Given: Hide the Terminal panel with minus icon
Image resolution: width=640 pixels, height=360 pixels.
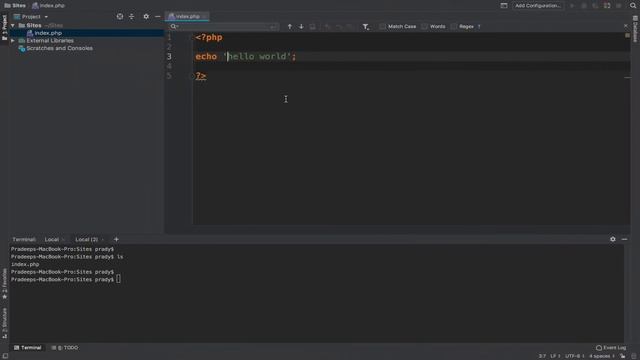Looking at the screenshot, I should (624, 239).
